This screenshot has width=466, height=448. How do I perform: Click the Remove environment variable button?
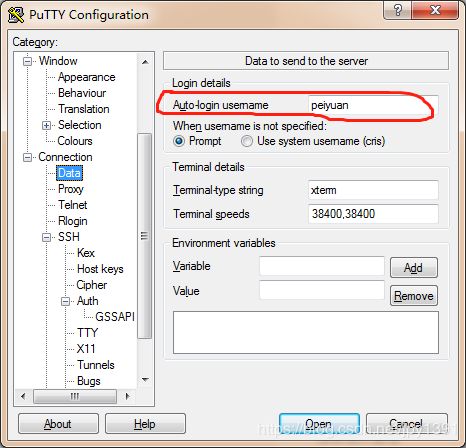click(414, 296)
